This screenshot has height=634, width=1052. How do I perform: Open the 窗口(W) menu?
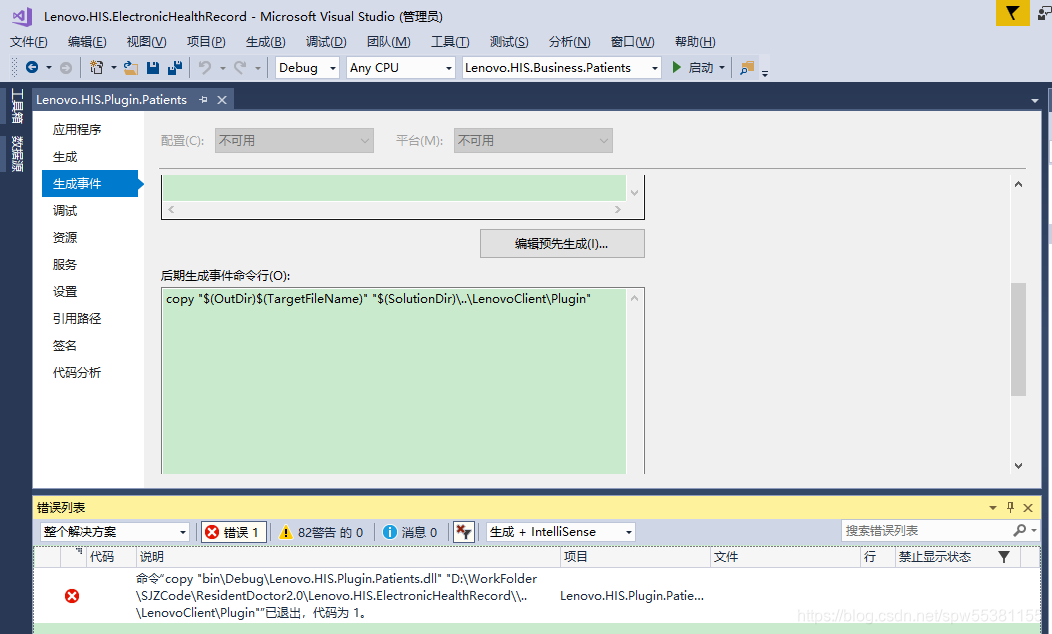pos(633,42)
